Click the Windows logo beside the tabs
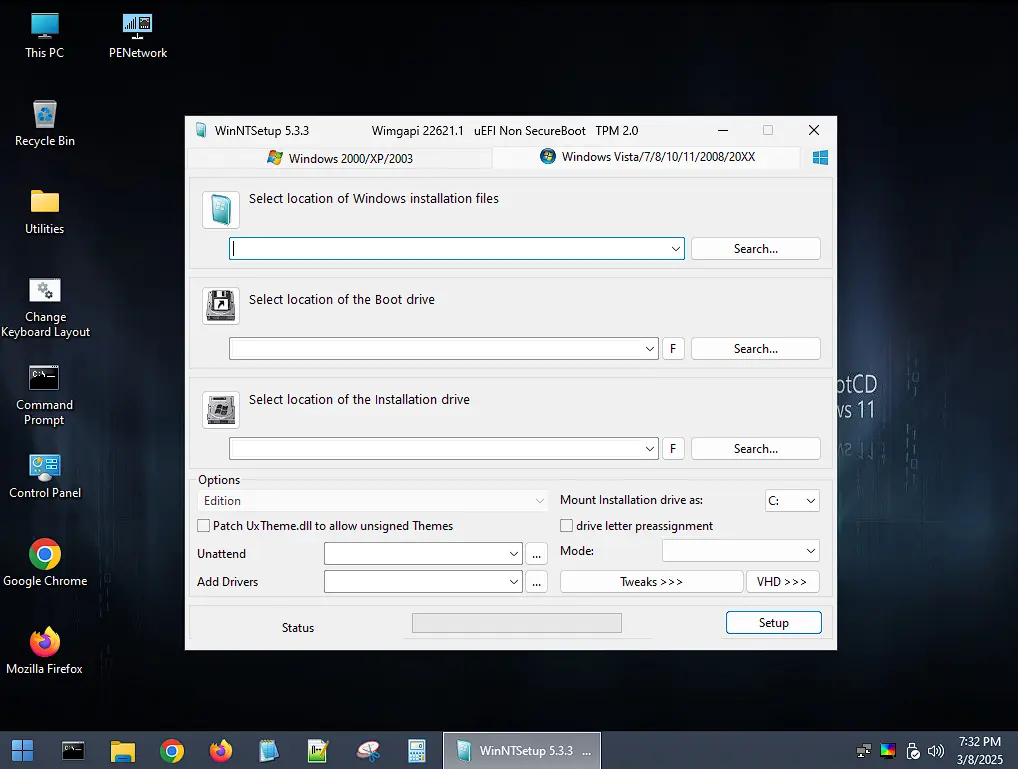1018x769 pixels. coord(820,157)
